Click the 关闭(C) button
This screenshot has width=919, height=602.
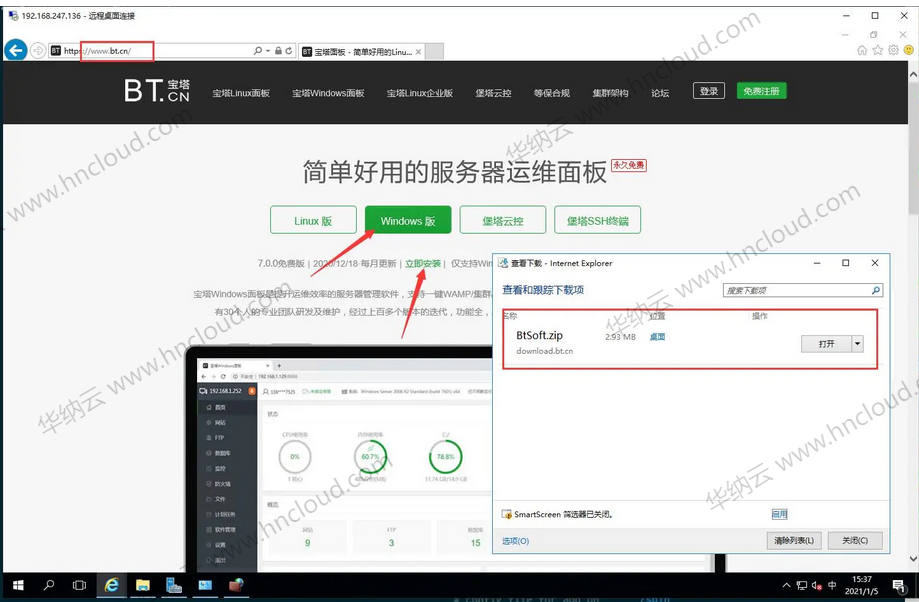pos(855,540)
